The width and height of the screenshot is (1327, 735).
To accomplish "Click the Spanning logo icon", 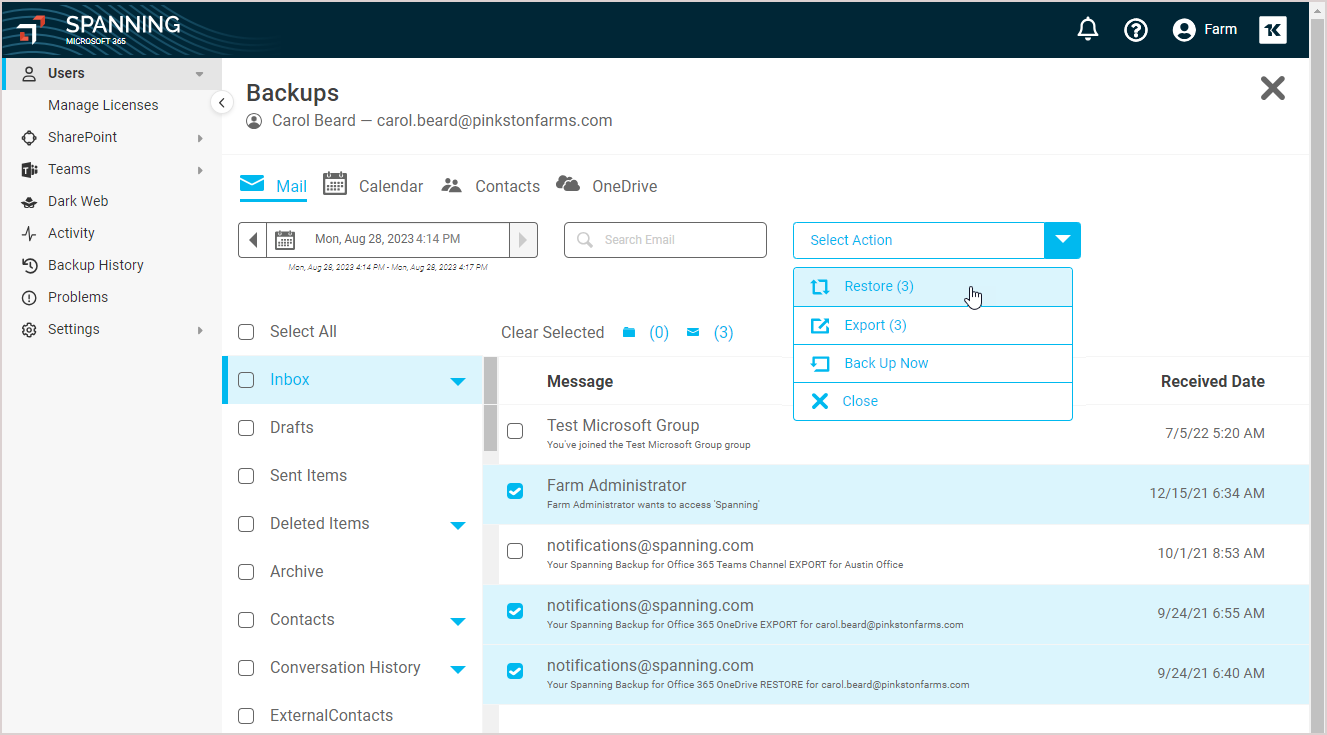I will click(x=30, y=30).
